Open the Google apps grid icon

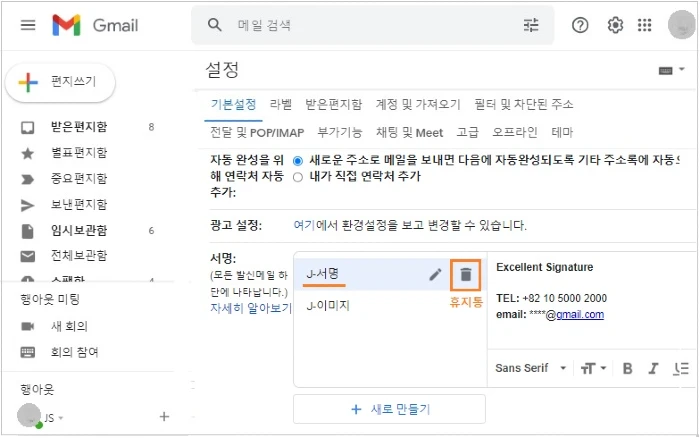[x=645, y=25]
